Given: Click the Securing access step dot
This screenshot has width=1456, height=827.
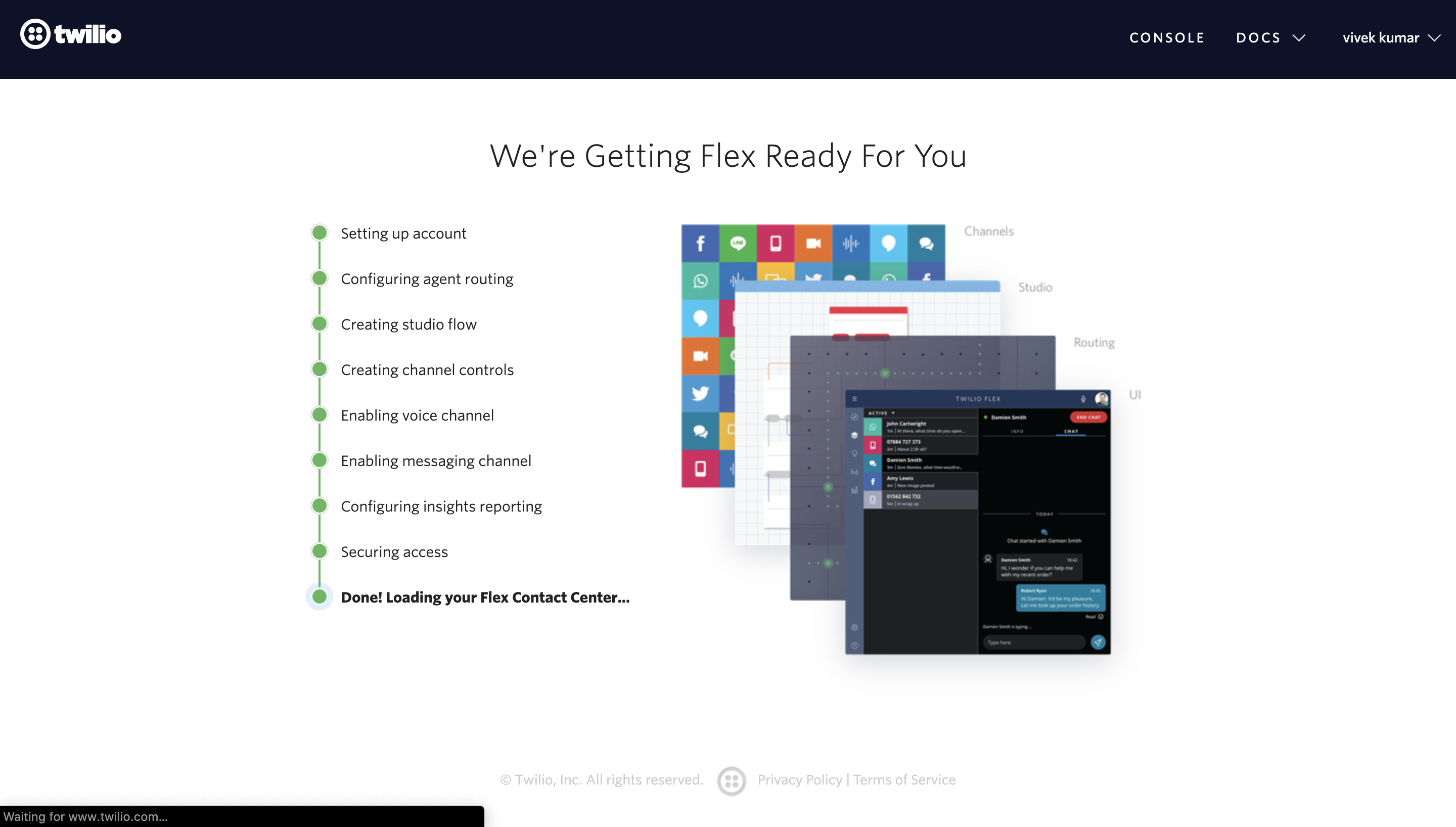Looking at the screenshot, I should pos(320,551).
